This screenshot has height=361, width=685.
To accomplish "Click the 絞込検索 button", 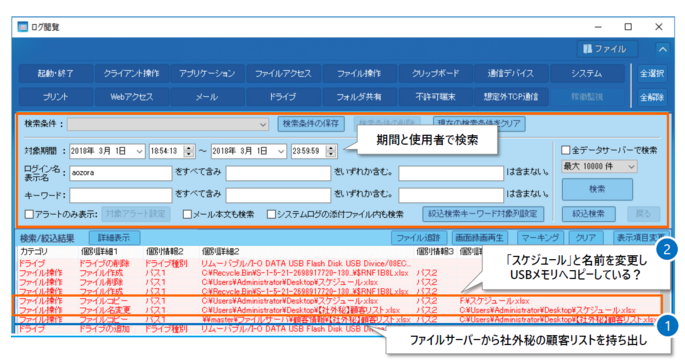I will pyautogui.click(x=588, y=214).
